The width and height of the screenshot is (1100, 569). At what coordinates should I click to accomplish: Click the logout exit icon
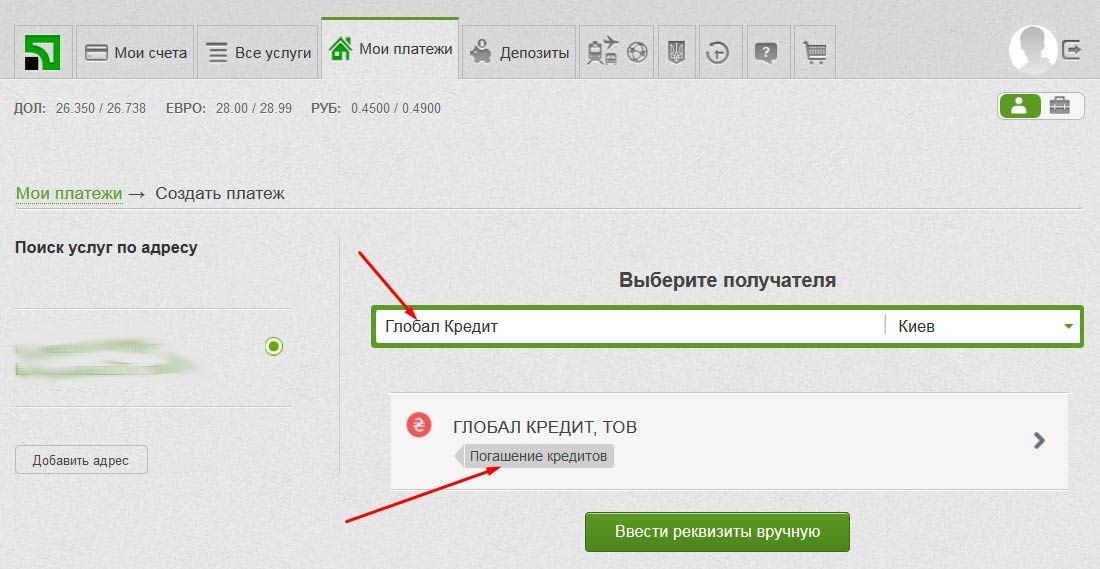1072,50
